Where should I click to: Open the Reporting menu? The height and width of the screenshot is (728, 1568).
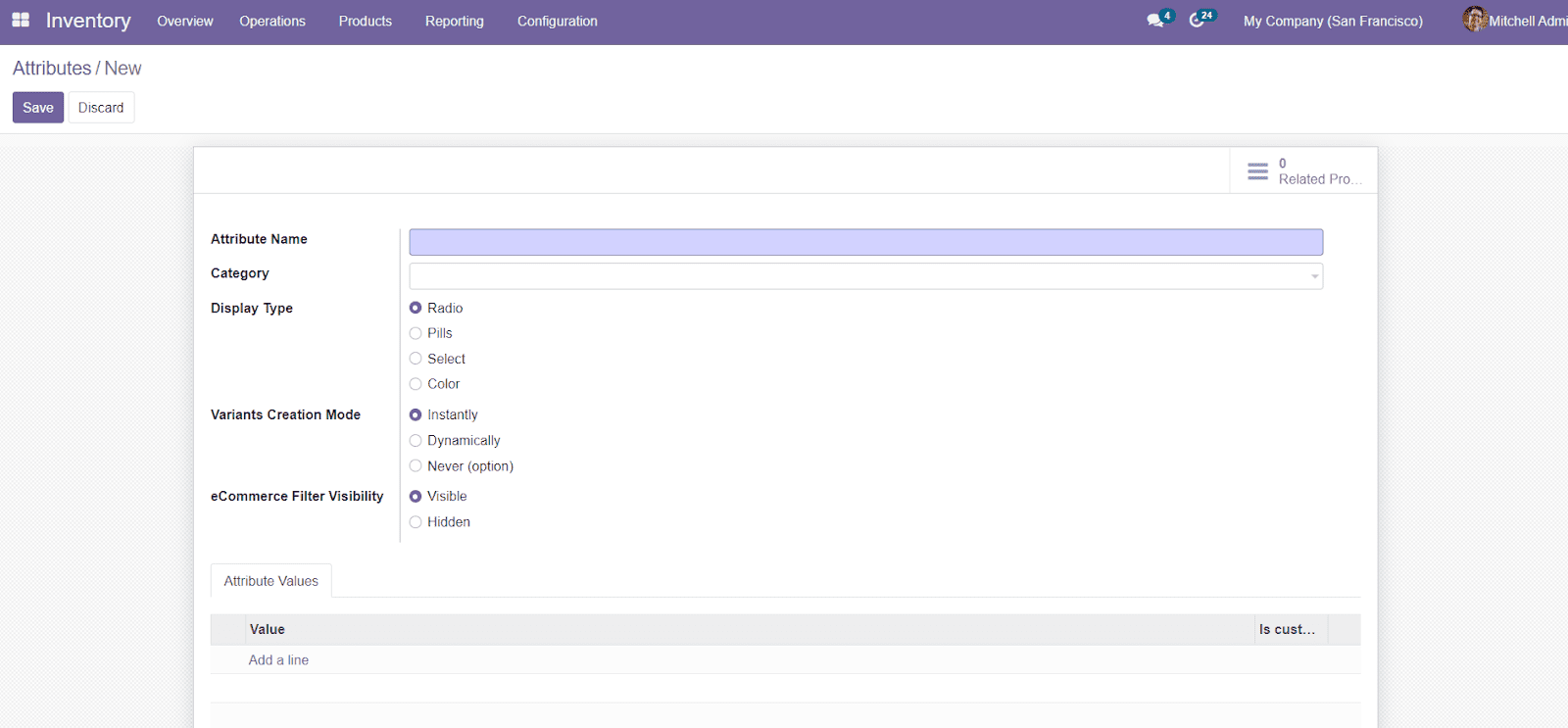[x=454, y=22]
